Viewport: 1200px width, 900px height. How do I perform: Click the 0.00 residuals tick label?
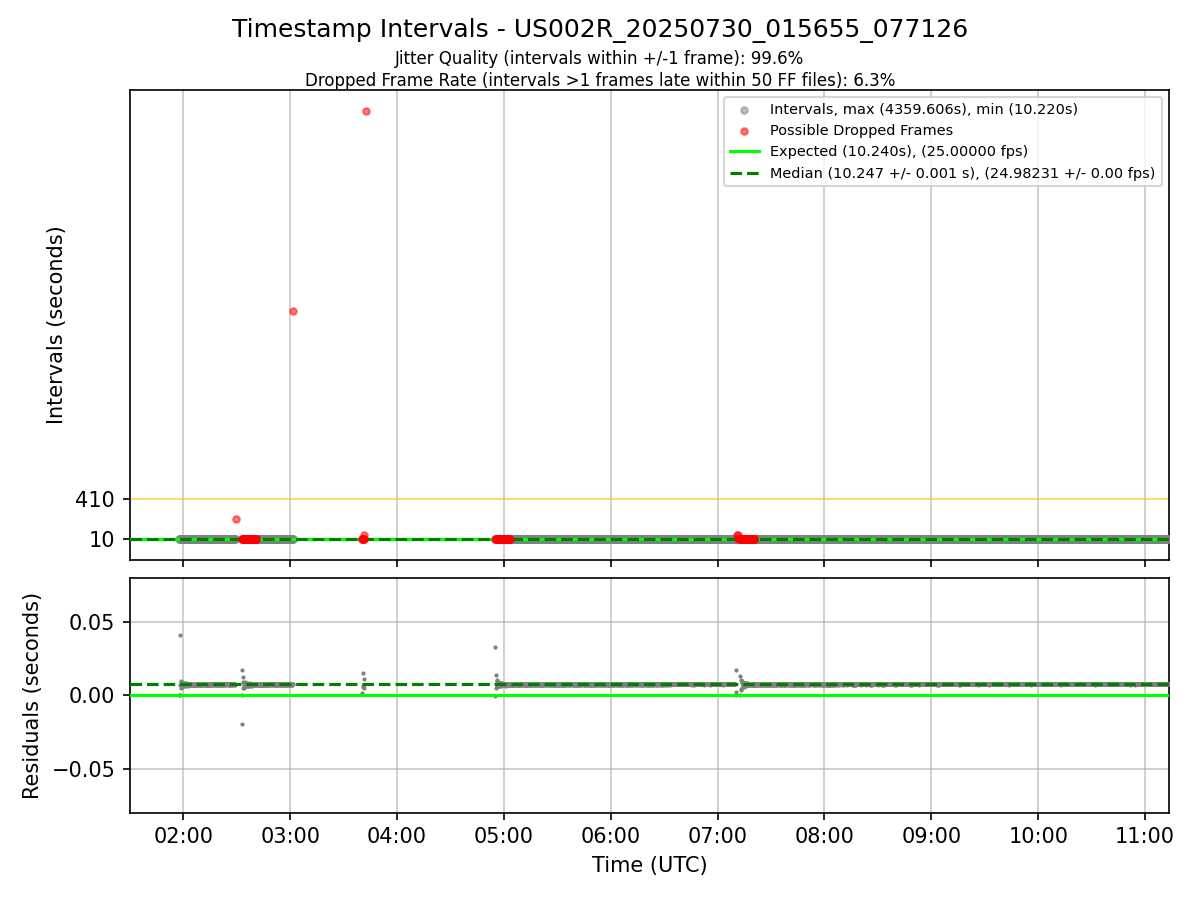point(94,695)
